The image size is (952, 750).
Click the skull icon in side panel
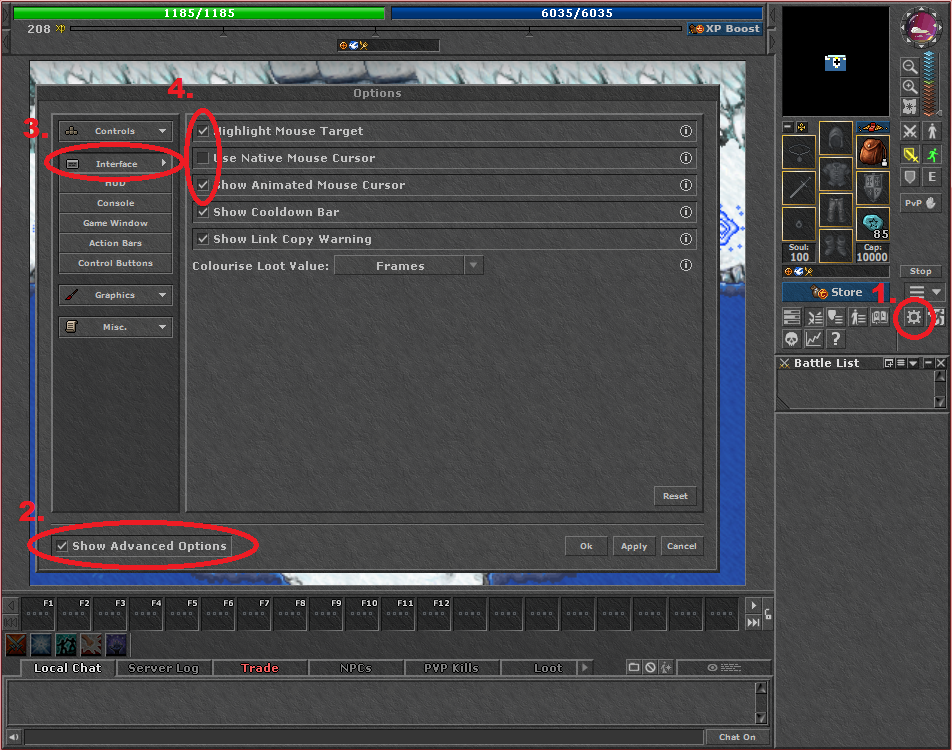pos(792,340)
